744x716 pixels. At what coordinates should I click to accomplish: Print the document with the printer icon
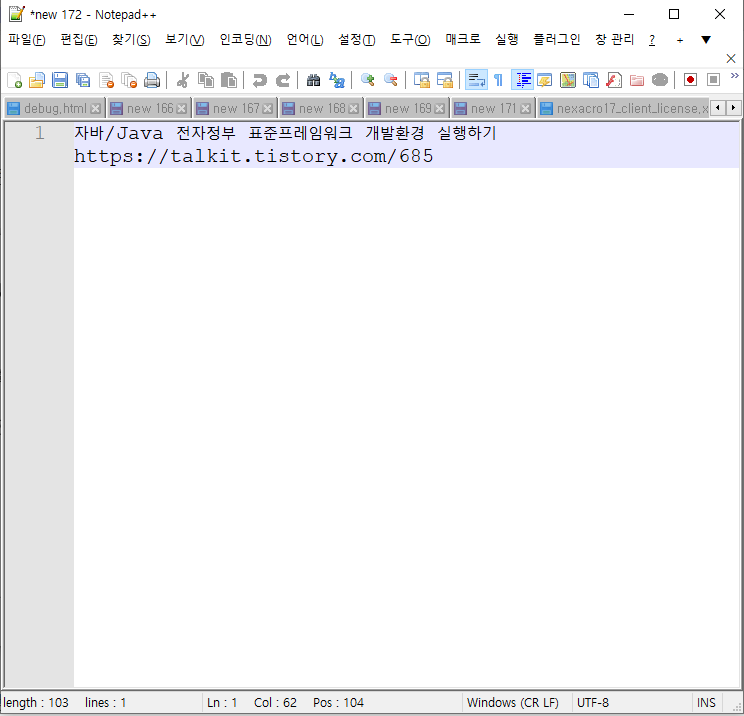point(152,80)
